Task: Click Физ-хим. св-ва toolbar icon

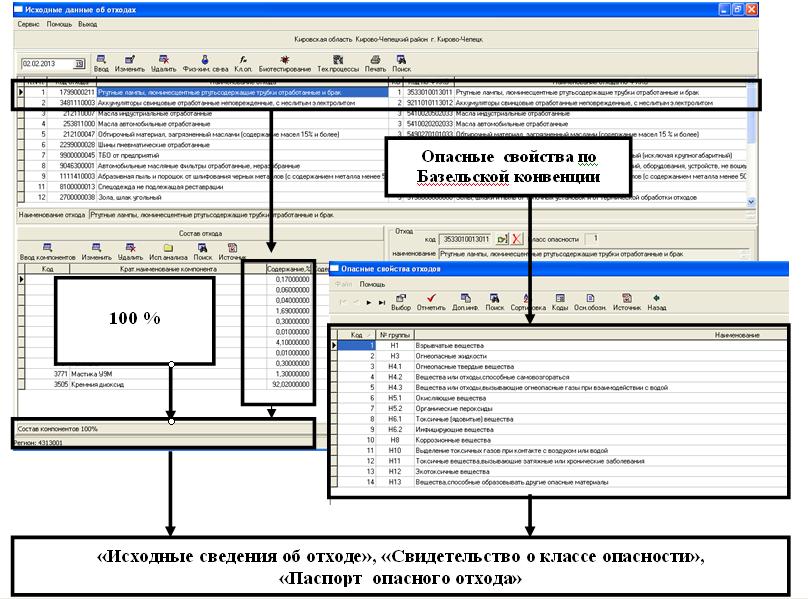Action: pos(204,63)
